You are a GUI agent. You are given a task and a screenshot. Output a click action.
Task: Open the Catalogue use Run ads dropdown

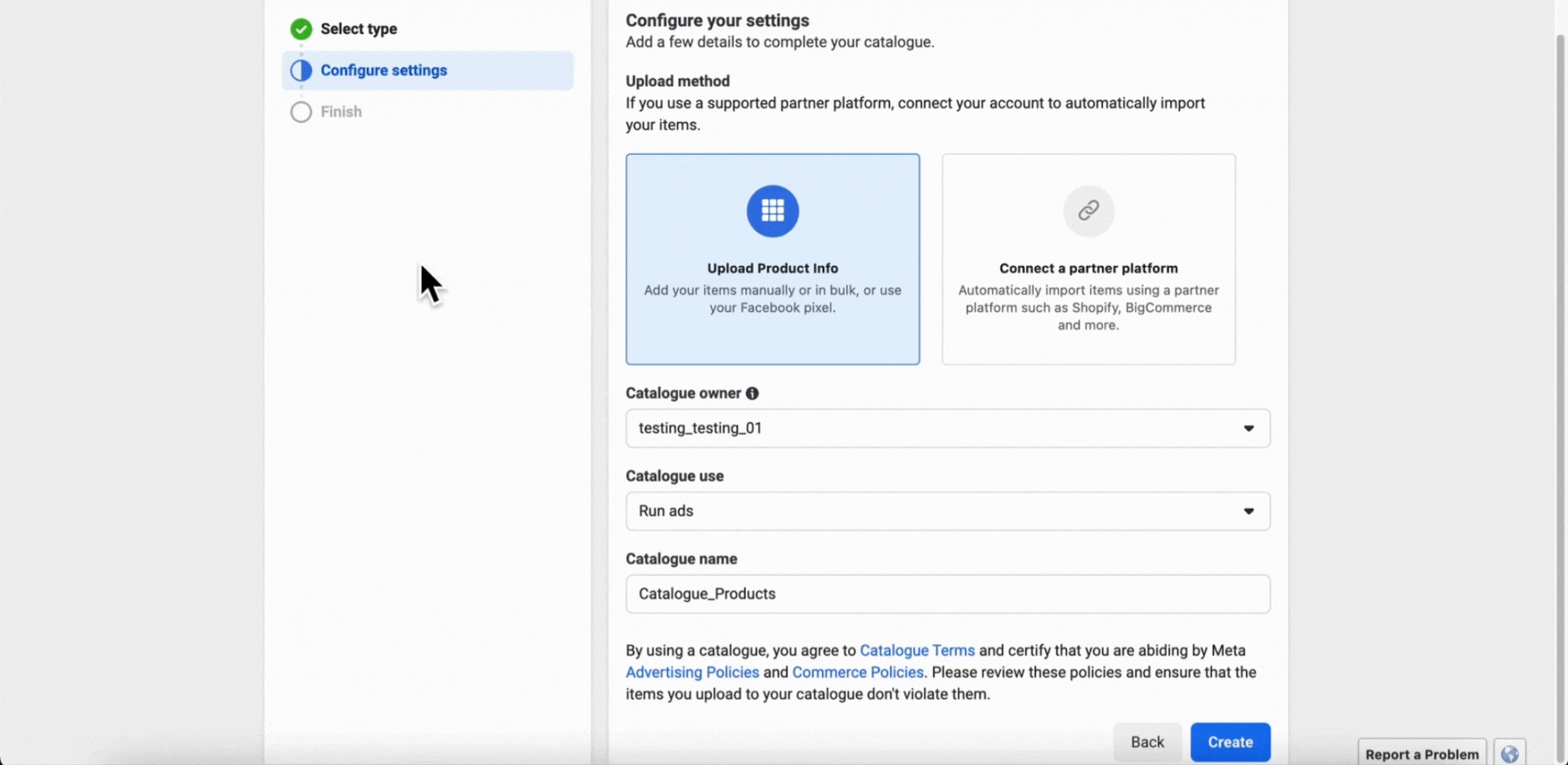(947, 511)
